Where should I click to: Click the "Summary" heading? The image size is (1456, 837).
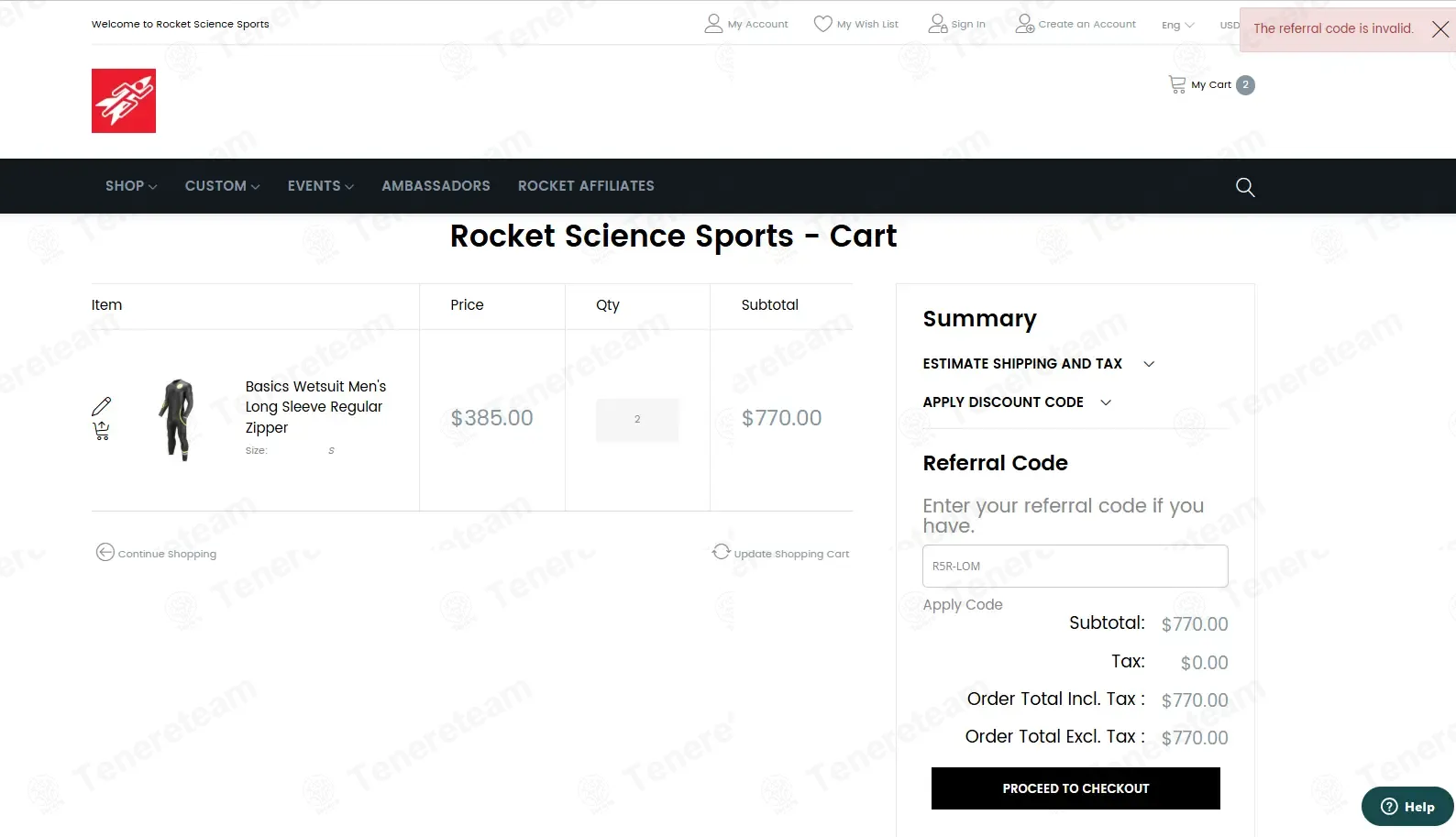point(979,319)
